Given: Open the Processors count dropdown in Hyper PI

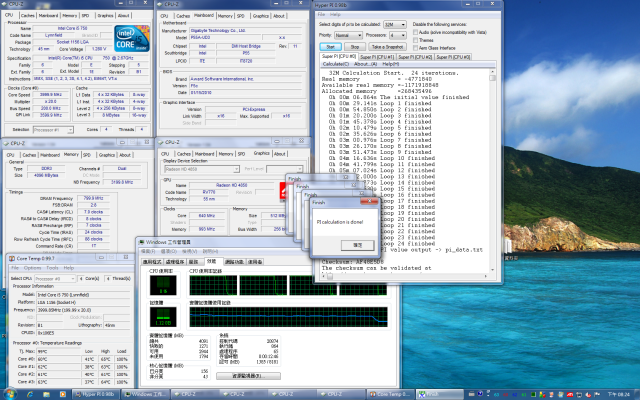Looking at the screenshot, I should point(397,36).
